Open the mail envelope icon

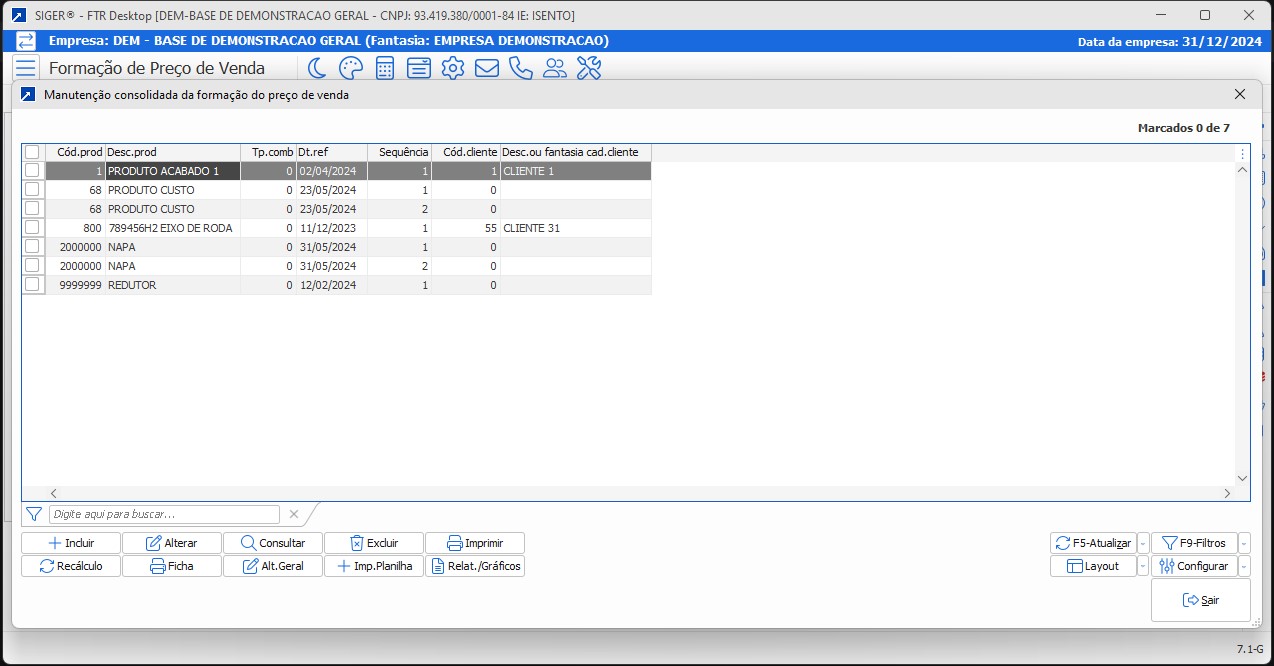point(487,68)
